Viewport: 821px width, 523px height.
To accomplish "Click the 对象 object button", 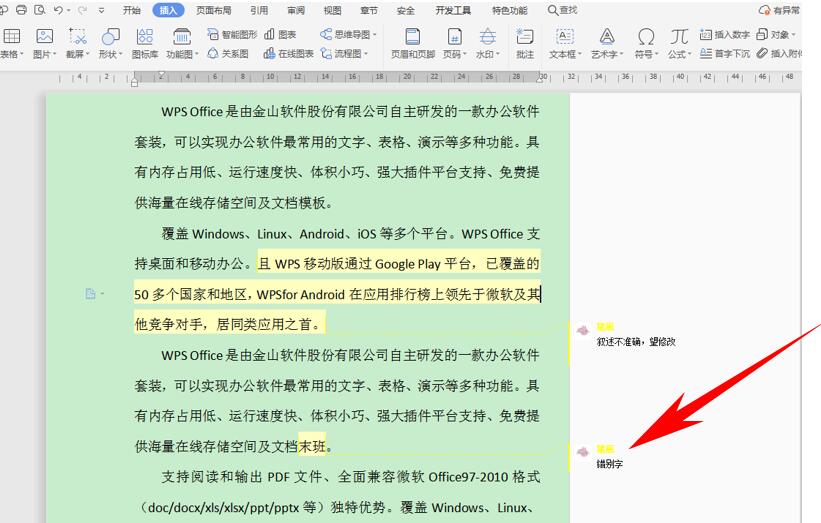I will pyautogui.click(x=776, y=35).
